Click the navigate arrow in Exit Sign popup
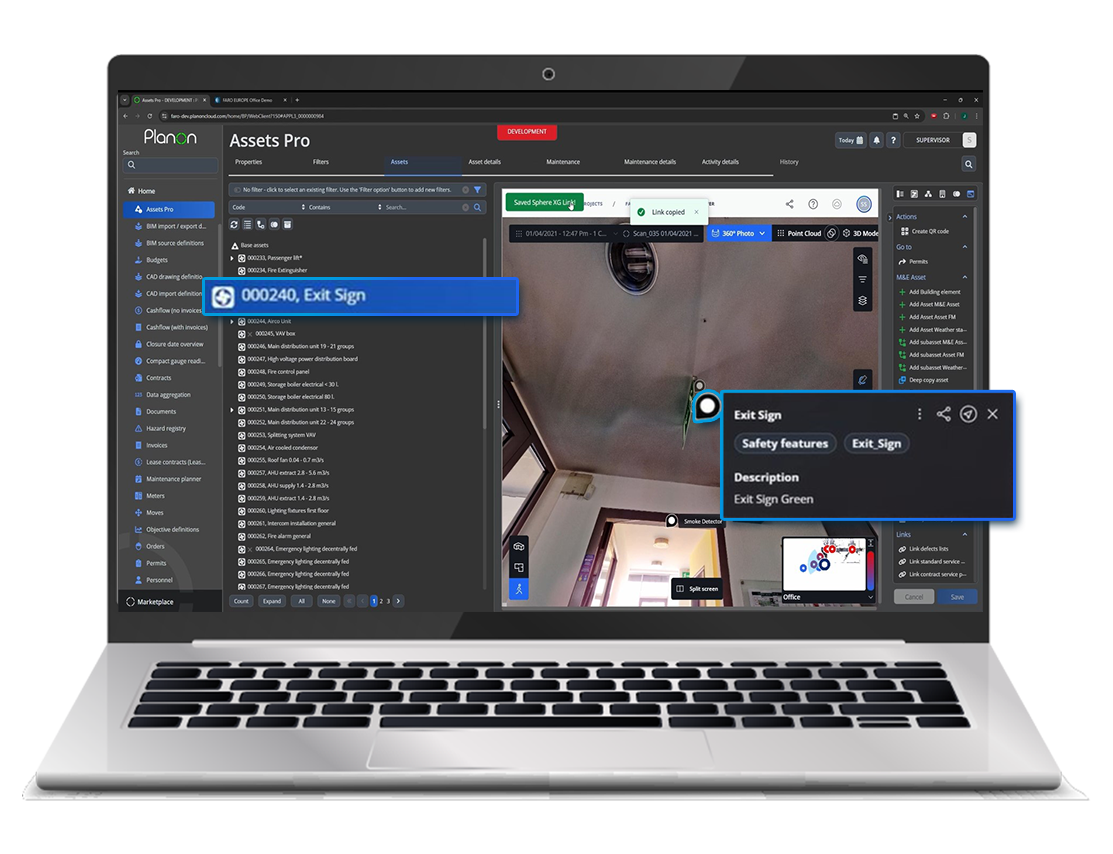 coord(968,414)
